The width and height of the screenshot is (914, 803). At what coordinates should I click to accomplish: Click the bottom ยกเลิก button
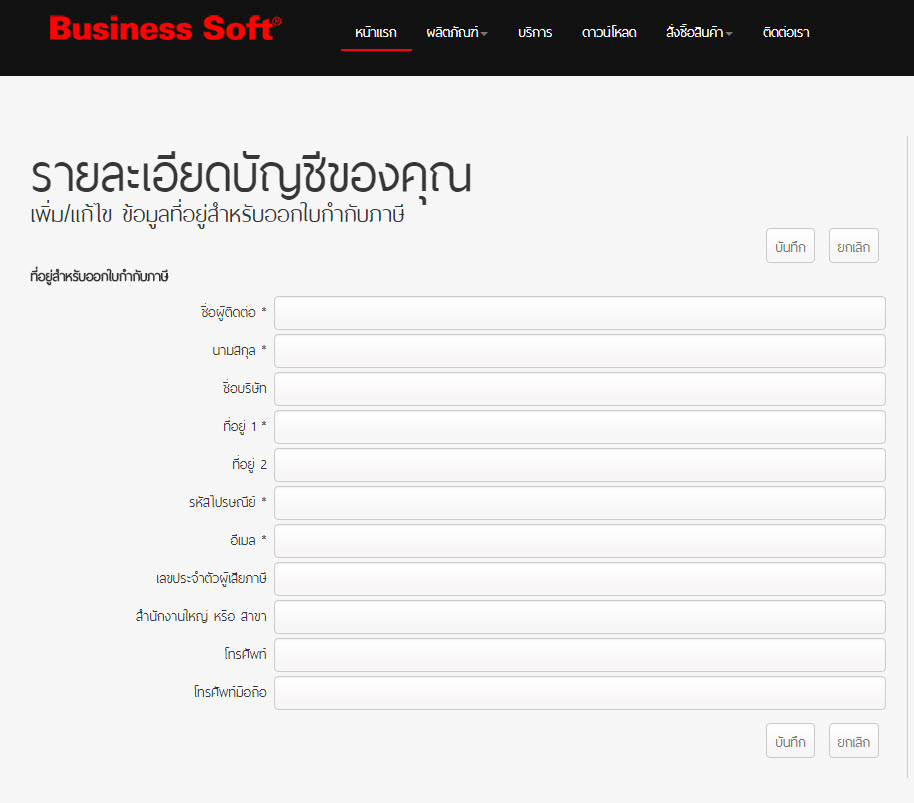tap(853, 741)
